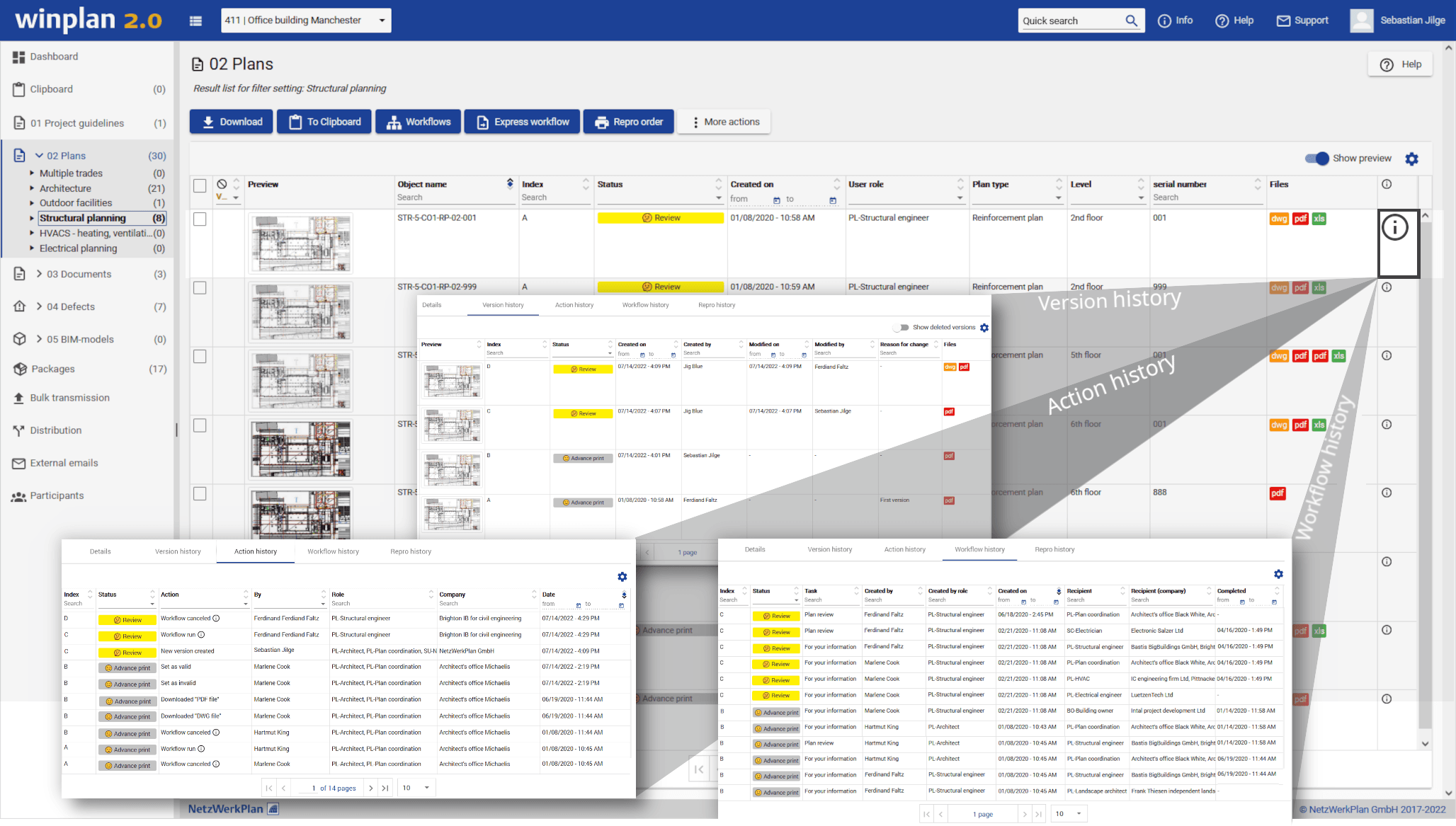Click info icon beside Workflow canceled in row D
1456x826 pixels.
point(216,619)
